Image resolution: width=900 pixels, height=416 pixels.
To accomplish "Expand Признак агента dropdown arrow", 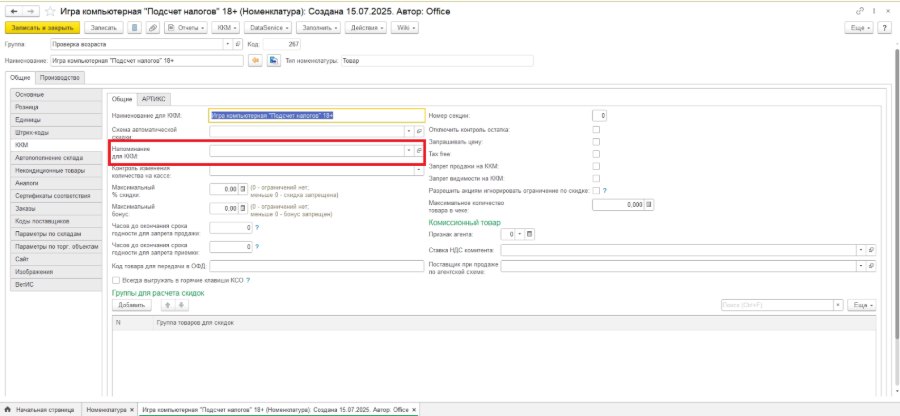I will (x=519, y=234).
